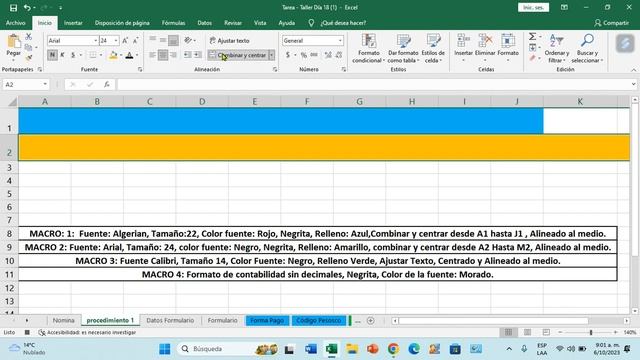Apply the thousands separator style icon
Viewport: 640px width, 360px height.
(x=314, y=55)
